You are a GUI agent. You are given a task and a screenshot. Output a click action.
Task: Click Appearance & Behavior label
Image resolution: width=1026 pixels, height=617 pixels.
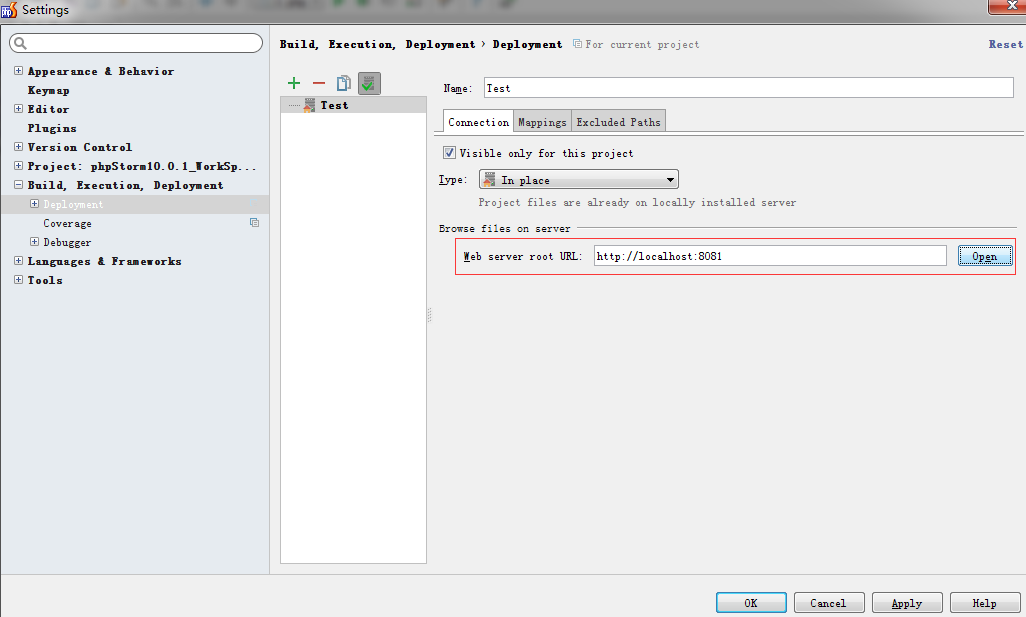point(101,71)
